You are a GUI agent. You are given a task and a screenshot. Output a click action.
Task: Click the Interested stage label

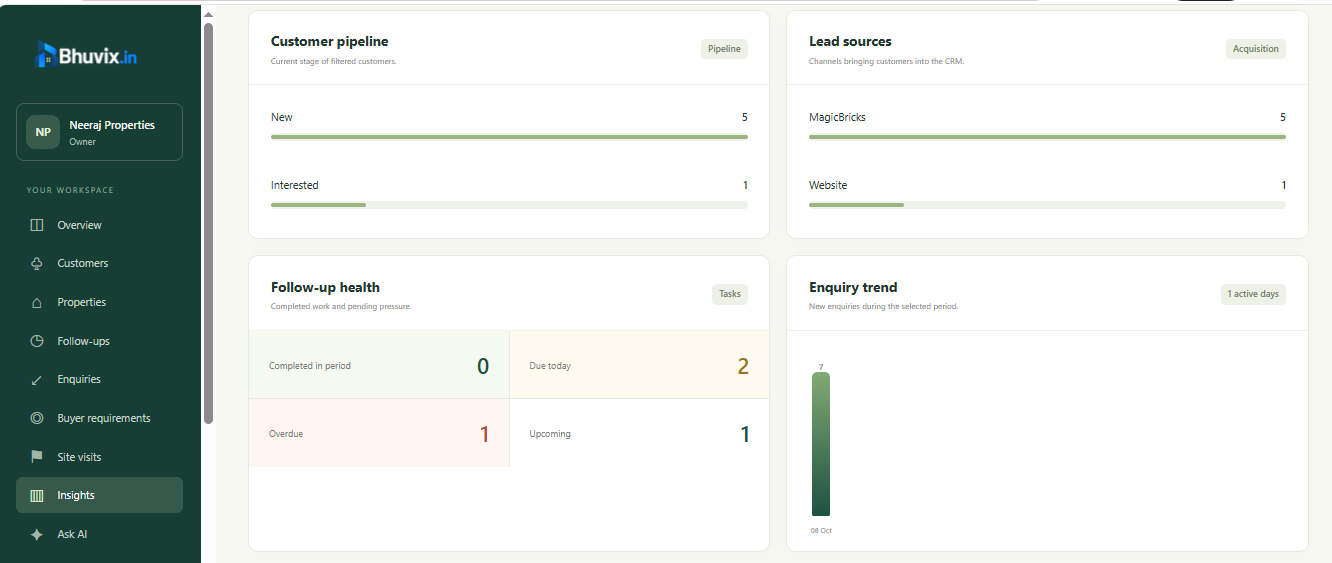pyautogui.click(x=295, y=185)
